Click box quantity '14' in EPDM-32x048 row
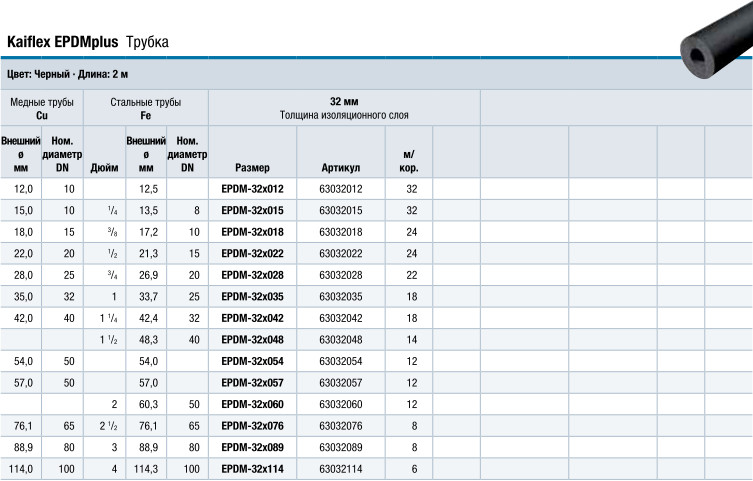The height and width of the screenshot is (481, 753). pyautogui.click(x=412, y=340)
